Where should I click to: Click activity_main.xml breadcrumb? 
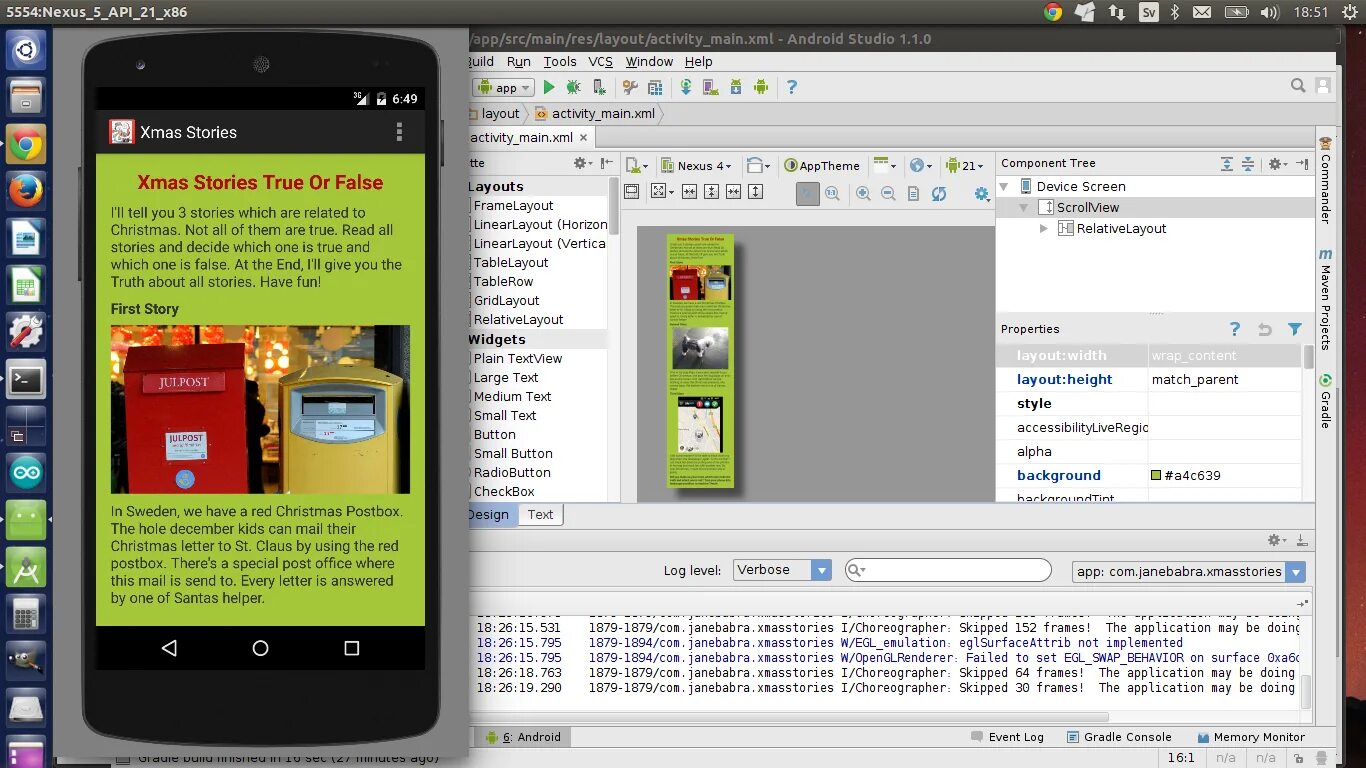tap(595, 113)
